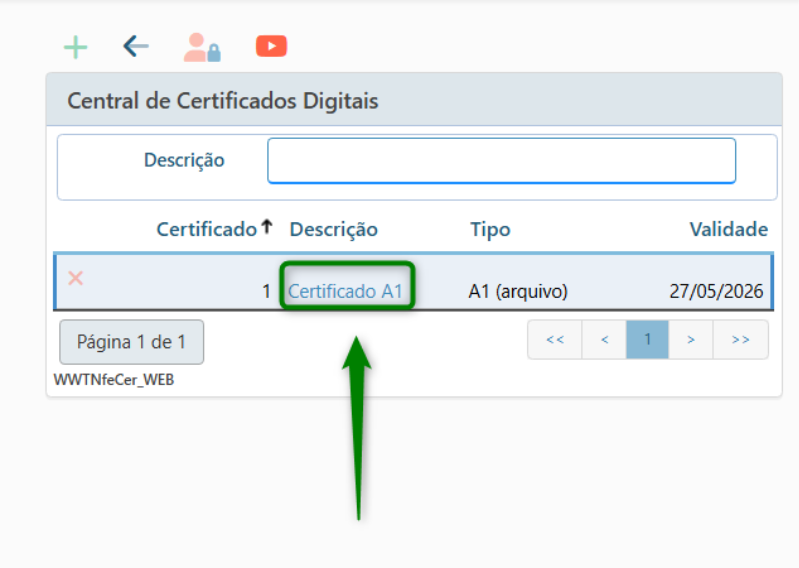Click the green plus icon to add certificate
The height and width of the screenshot is (568, 799).
75,47
